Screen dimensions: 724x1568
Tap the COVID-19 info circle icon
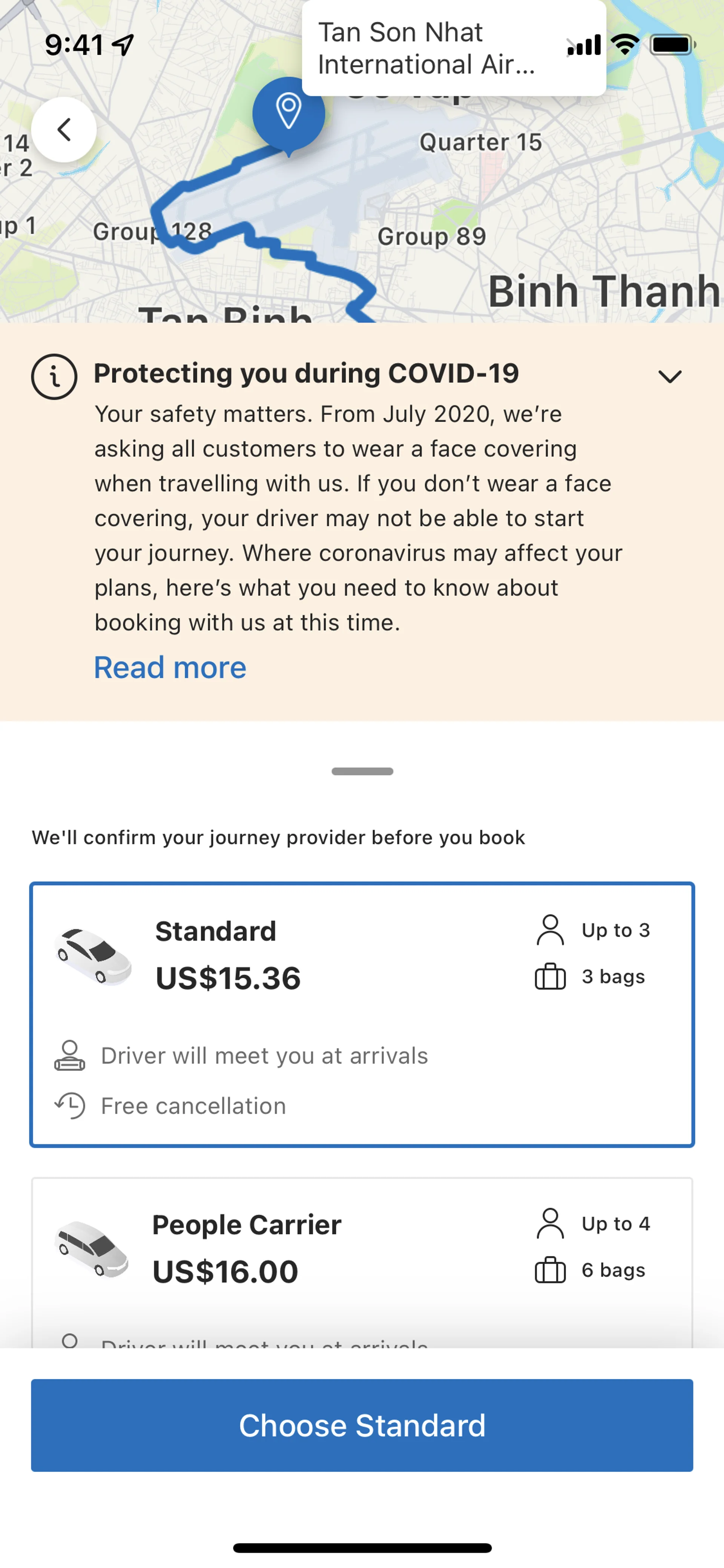54,377
